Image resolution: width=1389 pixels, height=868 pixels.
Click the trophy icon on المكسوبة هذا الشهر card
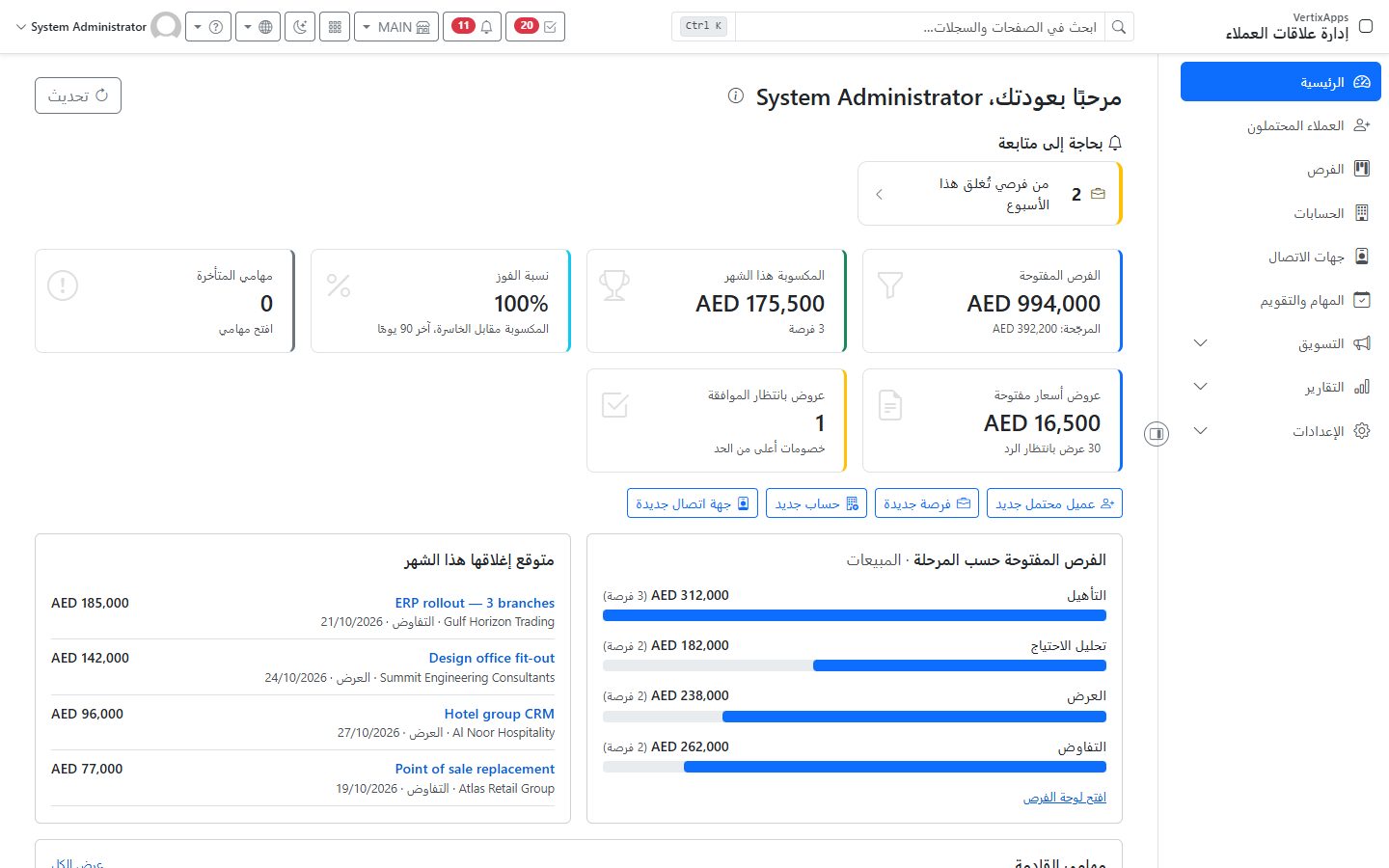[x=614, y=285]
